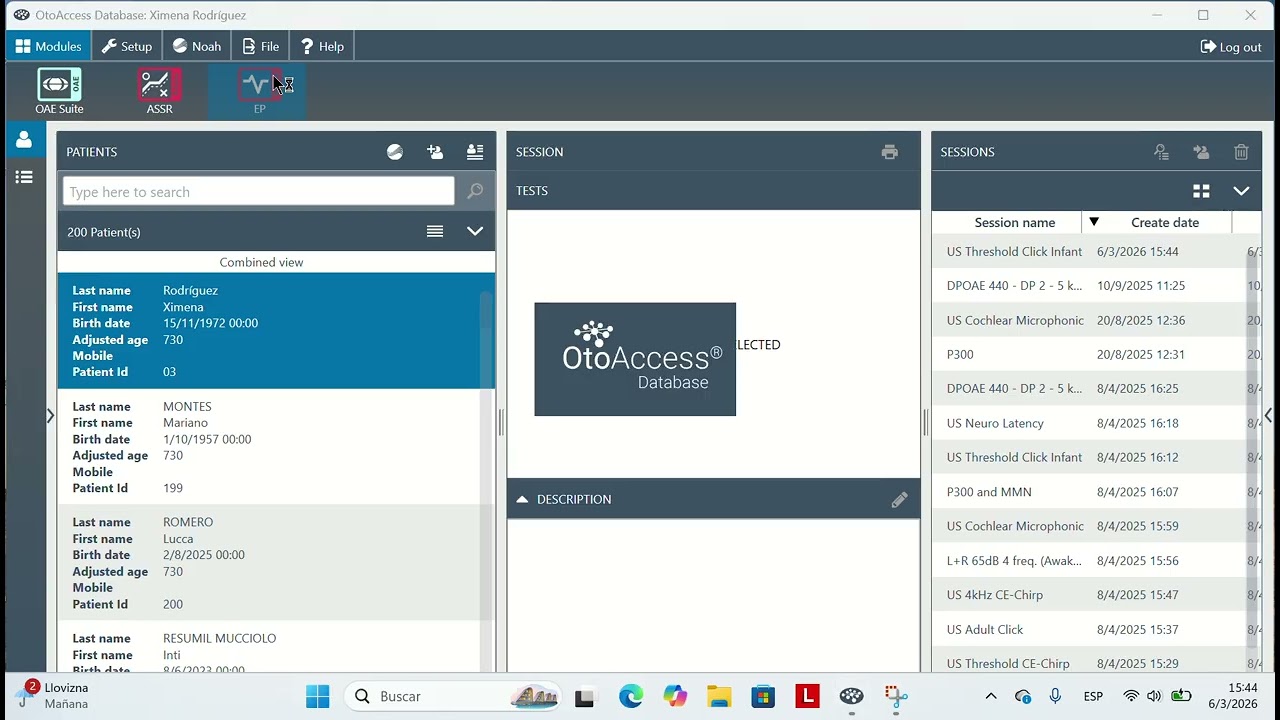Image resolution: width=1280 pixels, height=720 pixels.
Task: Open the Noah menu
Action: (196, 46)
